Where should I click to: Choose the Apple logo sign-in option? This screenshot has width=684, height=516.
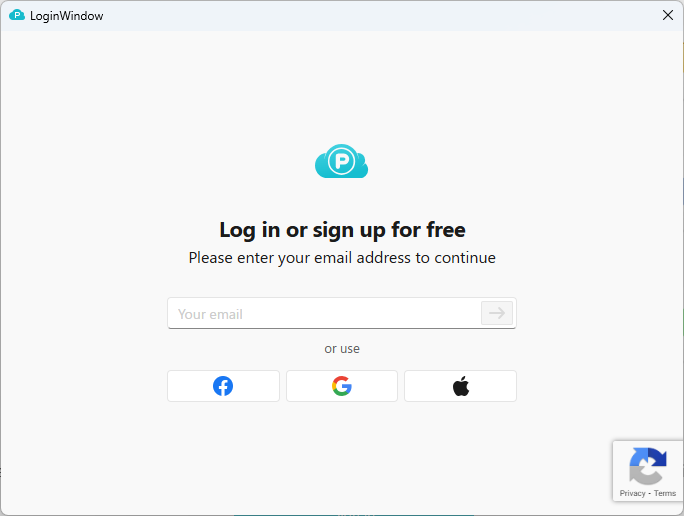coord(460,386)
